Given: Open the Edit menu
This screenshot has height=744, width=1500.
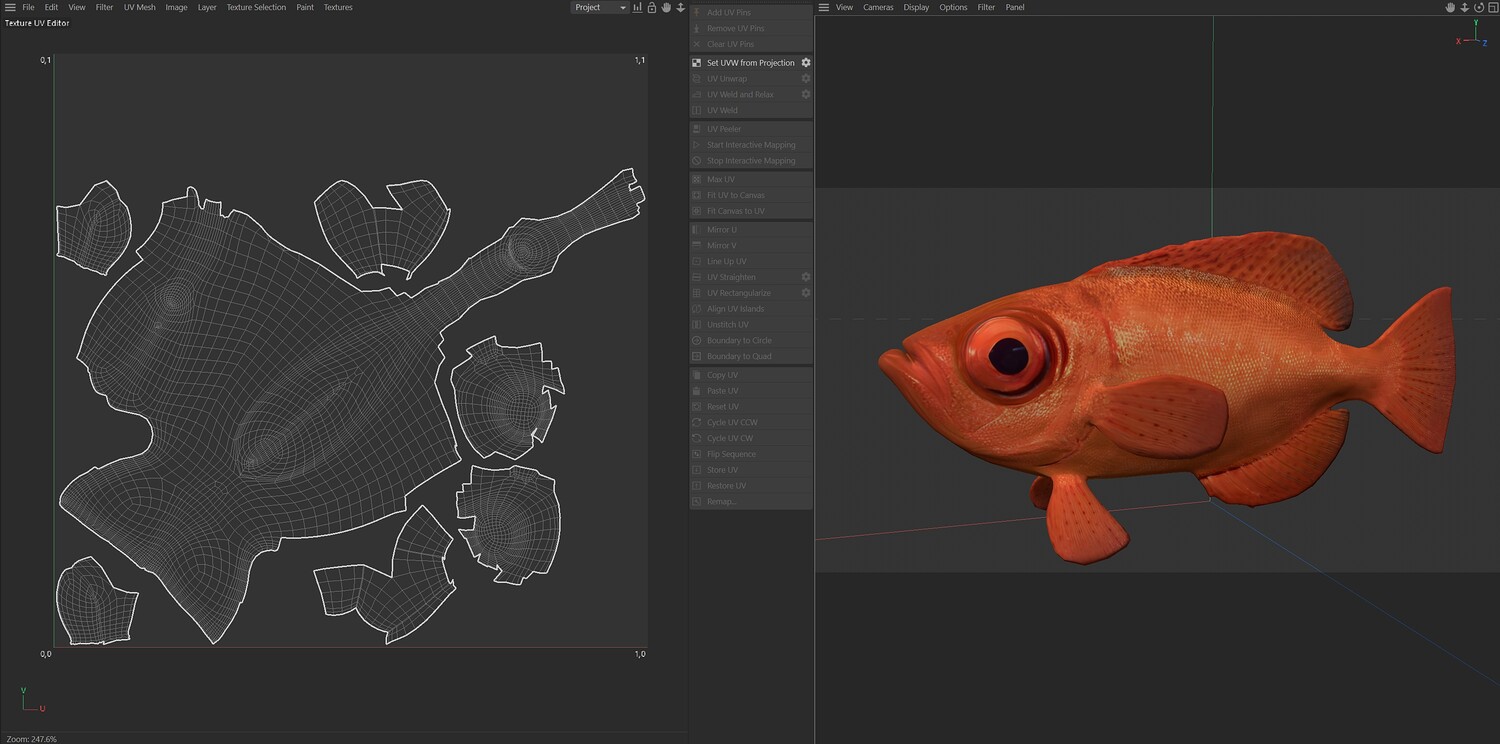Looking at the screenshot, I should (51, 7).
